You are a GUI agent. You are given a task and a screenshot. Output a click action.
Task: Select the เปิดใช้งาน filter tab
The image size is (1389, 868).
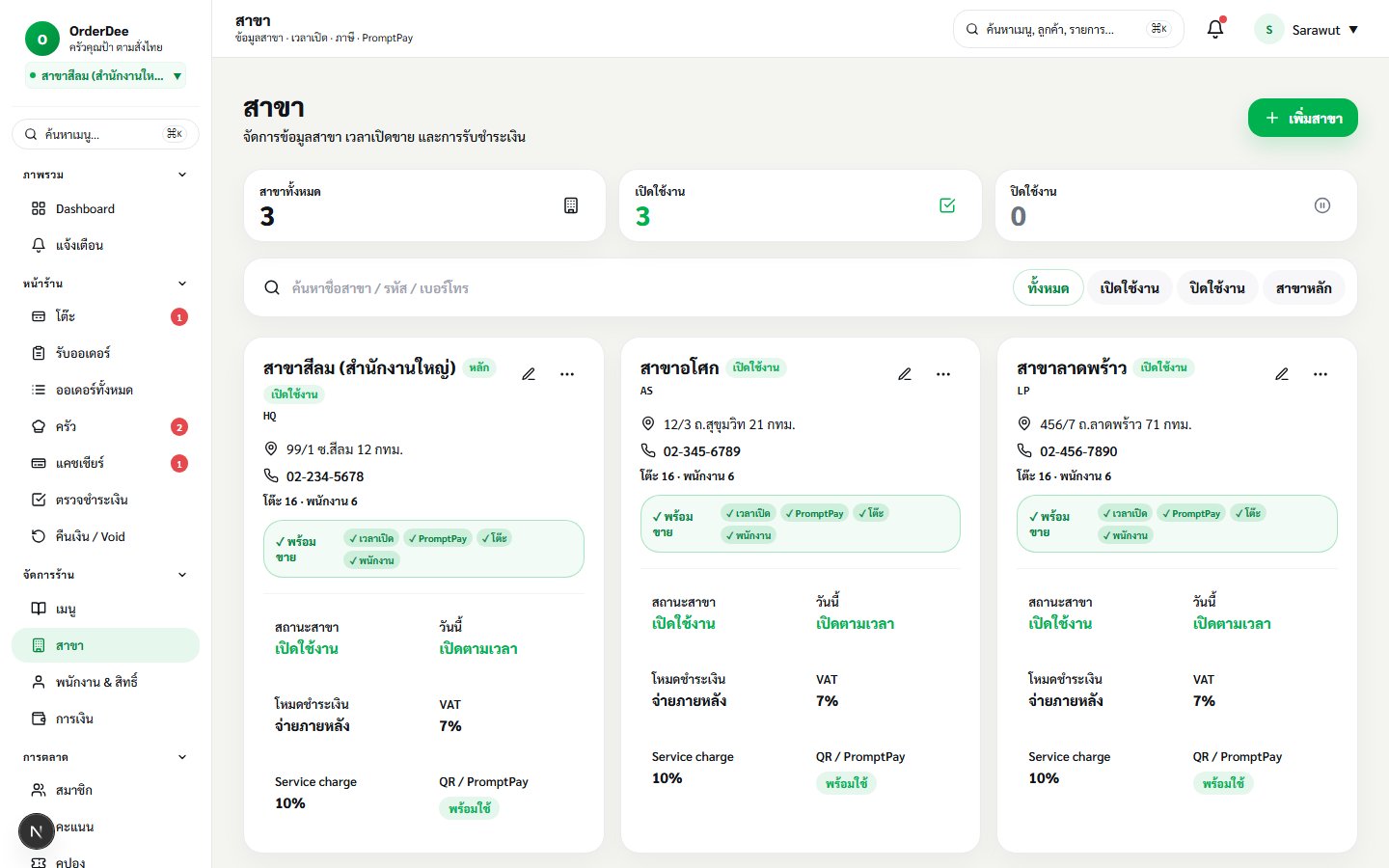pyautogui.click(x=1130, y=287)
